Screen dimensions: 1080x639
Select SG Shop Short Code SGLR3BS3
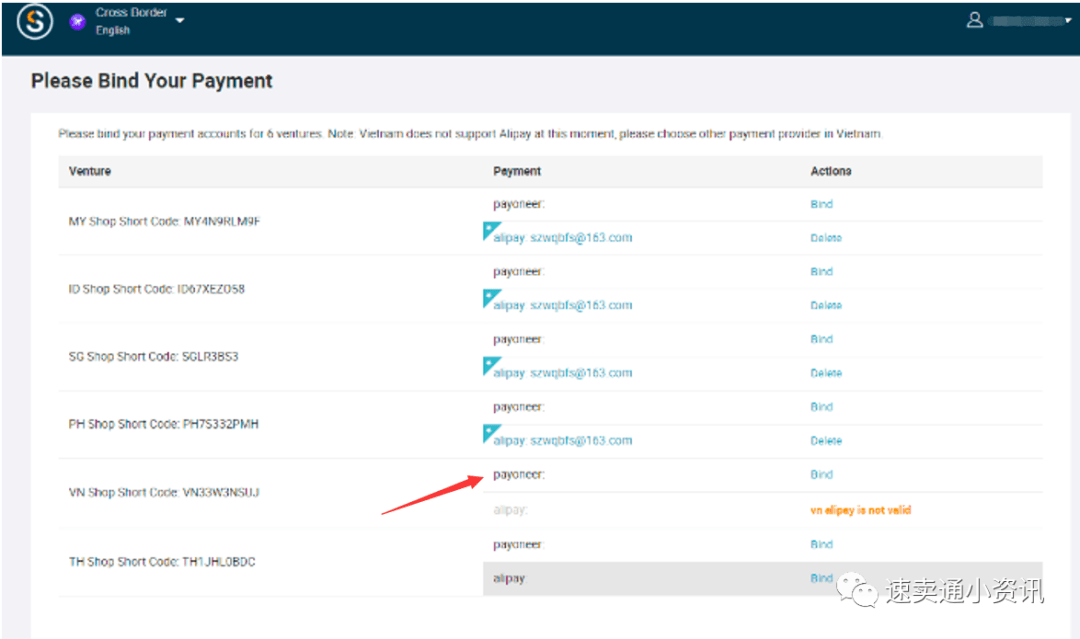click(x=153, y=356)
